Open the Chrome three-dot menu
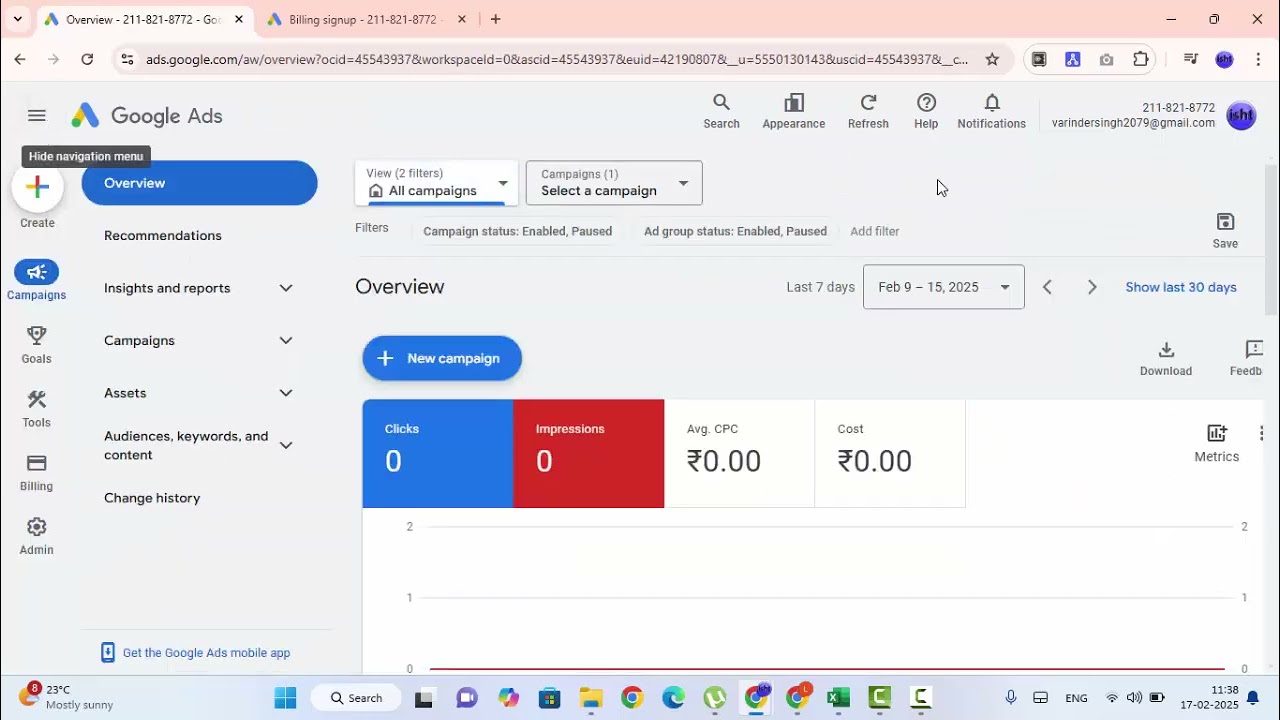 point(1258,59)
